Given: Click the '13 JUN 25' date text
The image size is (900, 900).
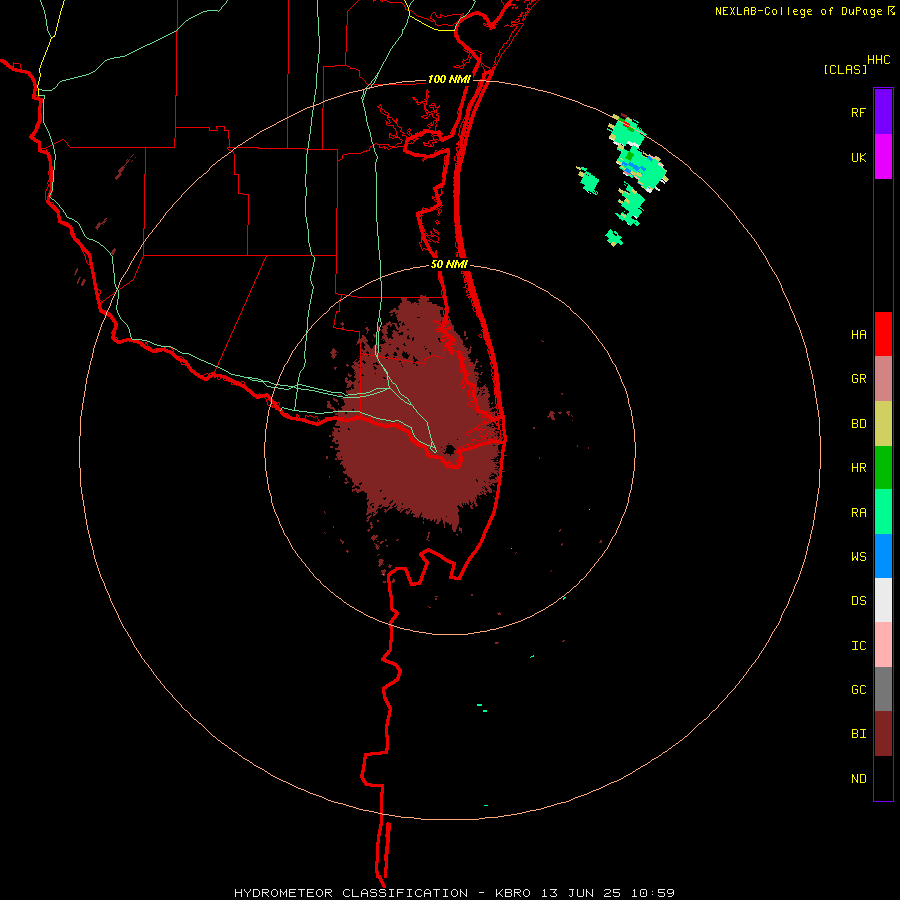Looking at the screenshot, I should 581,893.
